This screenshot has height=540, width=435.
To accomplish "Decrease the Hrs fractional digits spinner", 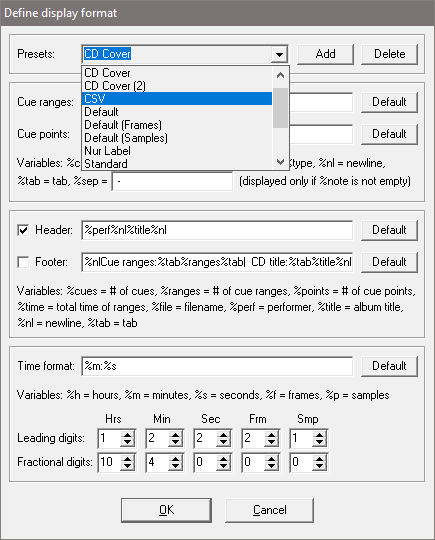I will pyautogui.click(x=127, y=466).
